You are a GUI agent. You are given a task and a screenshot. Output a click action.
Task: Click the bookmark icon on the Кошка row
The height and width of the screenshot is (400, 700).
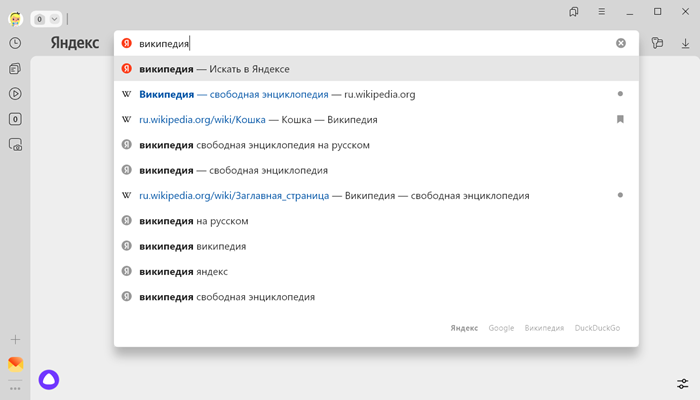coord(620,119)
